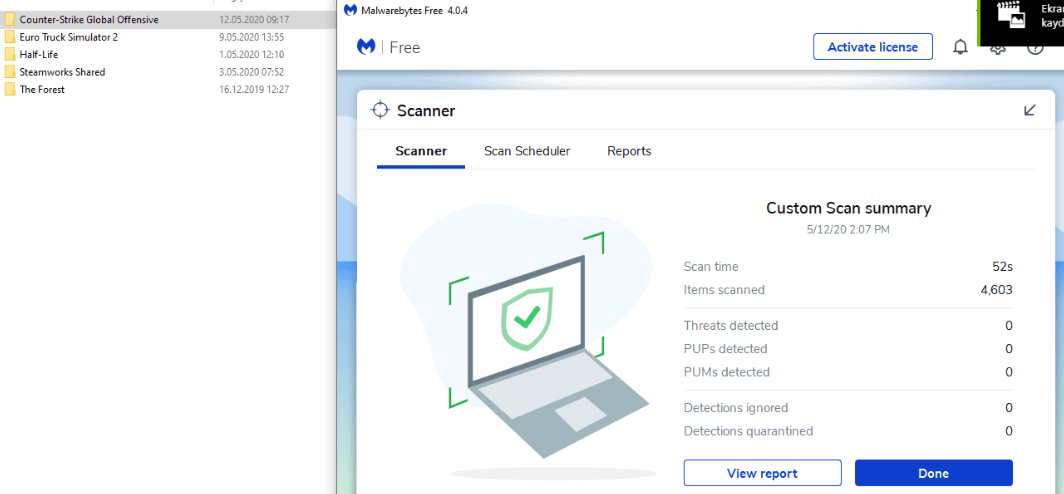
Task: Click date 3.05.2020 07:52 in file list
Action: pyautogui.click(x=251, y=72)
